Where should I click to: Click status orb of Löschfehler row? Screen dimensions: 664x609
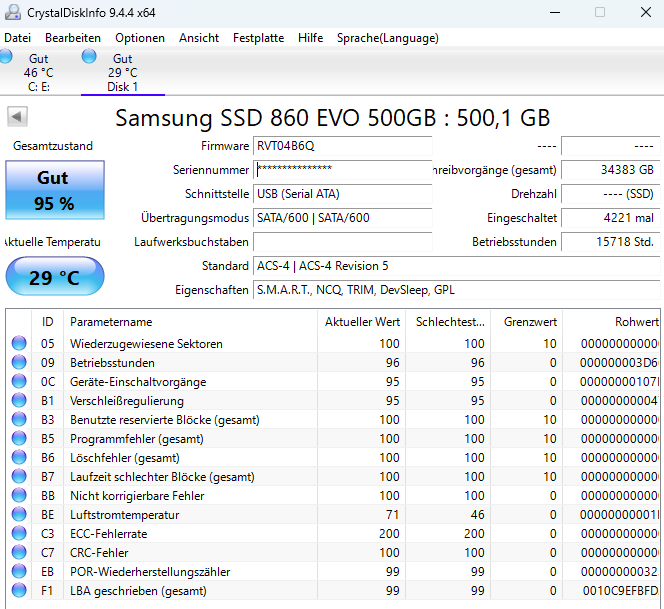click(19, 457)
